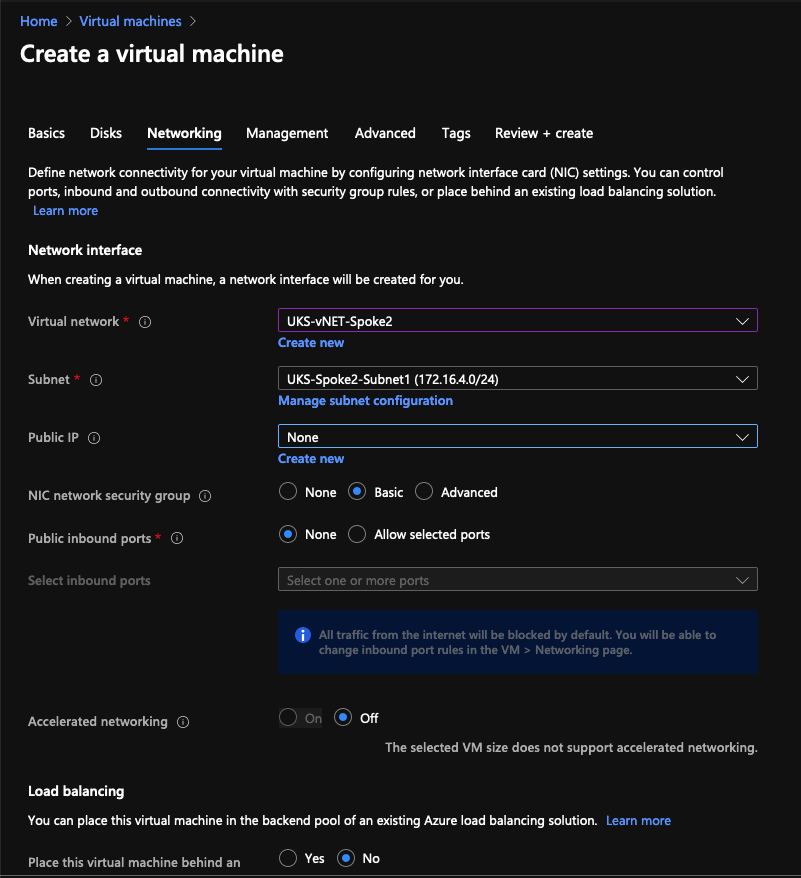Switch to the Management tab
This screenshot has width=801, height=878.
(287, 133)
